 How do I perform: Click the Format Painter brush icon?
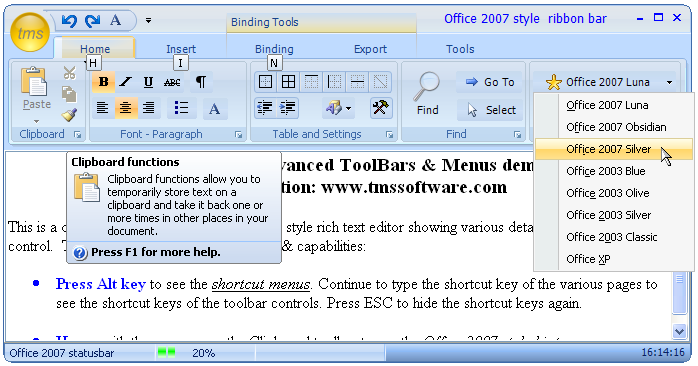click(69, 115)
